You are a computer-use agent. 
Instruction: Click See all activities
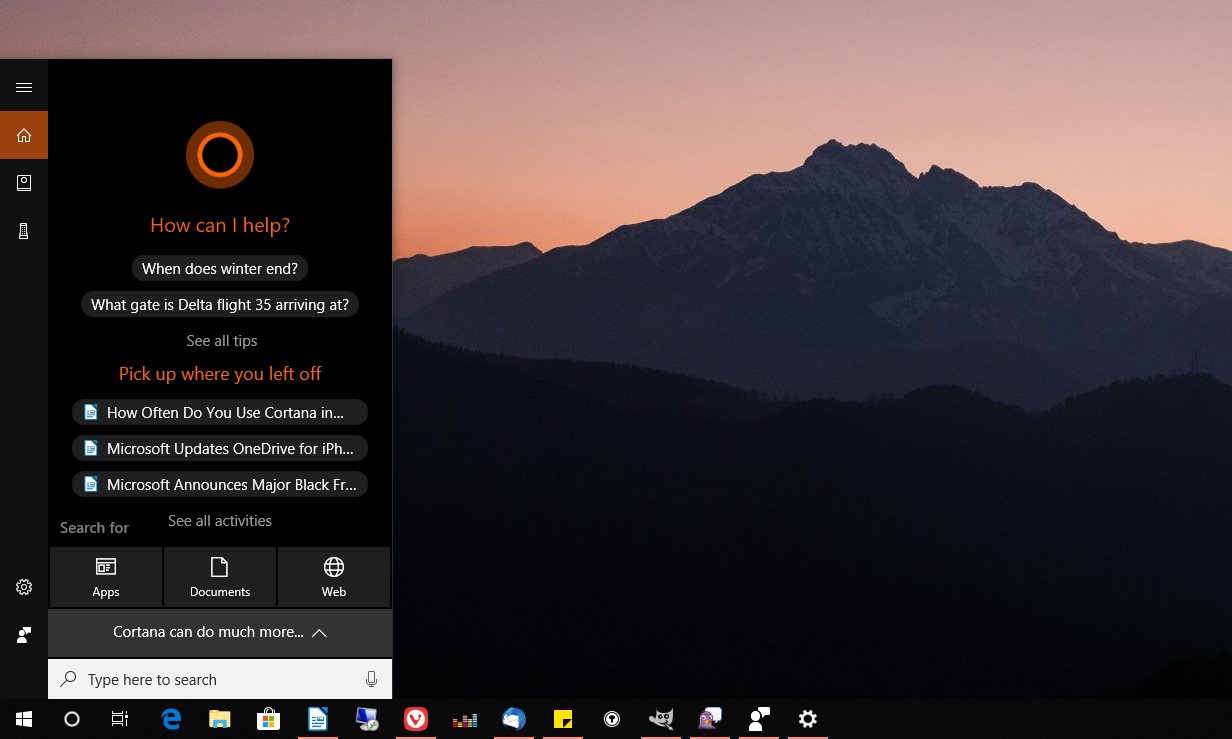[x=219, y=520]
